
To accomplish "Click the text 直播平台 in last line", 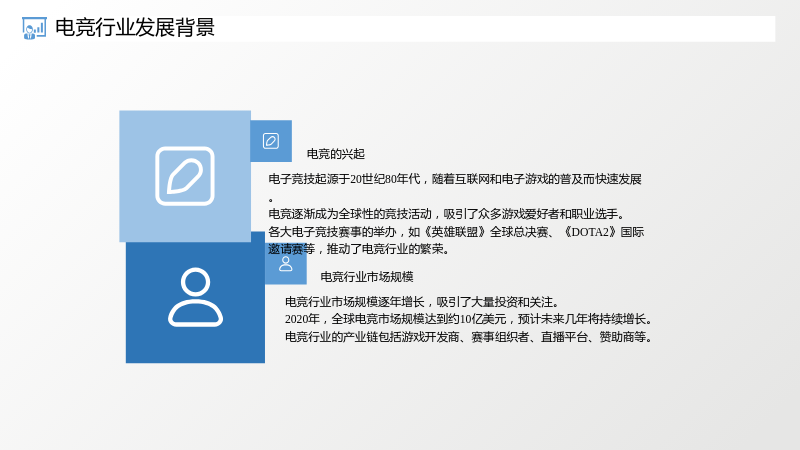I will 564,337.
